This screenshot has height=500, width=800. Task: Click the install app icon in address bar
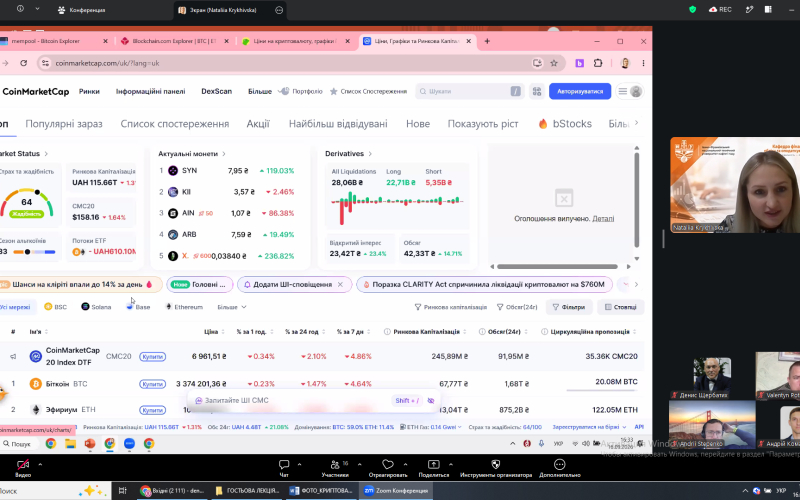pos(537,63)
